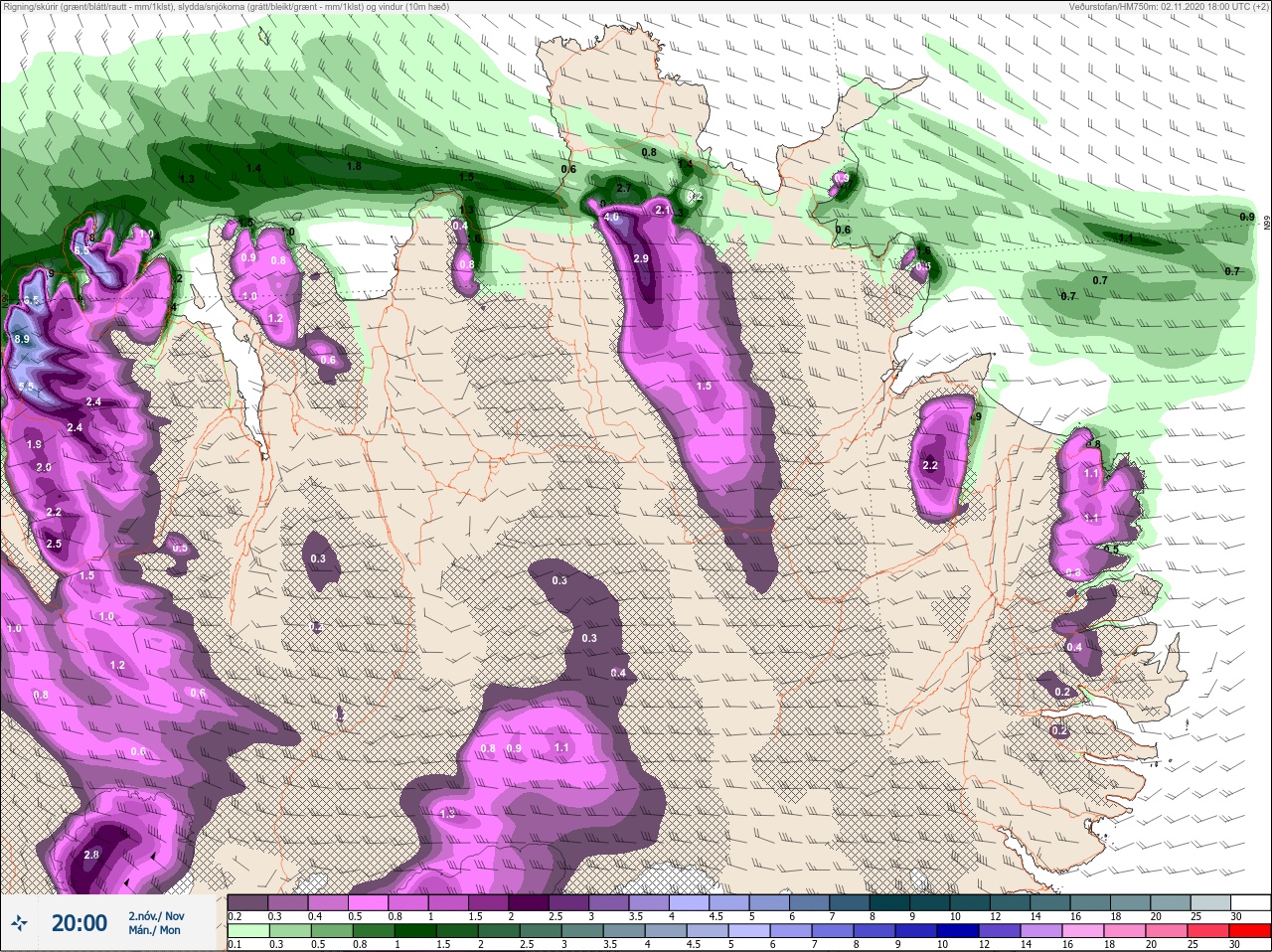This screenshot has width=1272, height=952.
Task: Click the '1.8' value in the green rain band
Action: click(354, 166)
